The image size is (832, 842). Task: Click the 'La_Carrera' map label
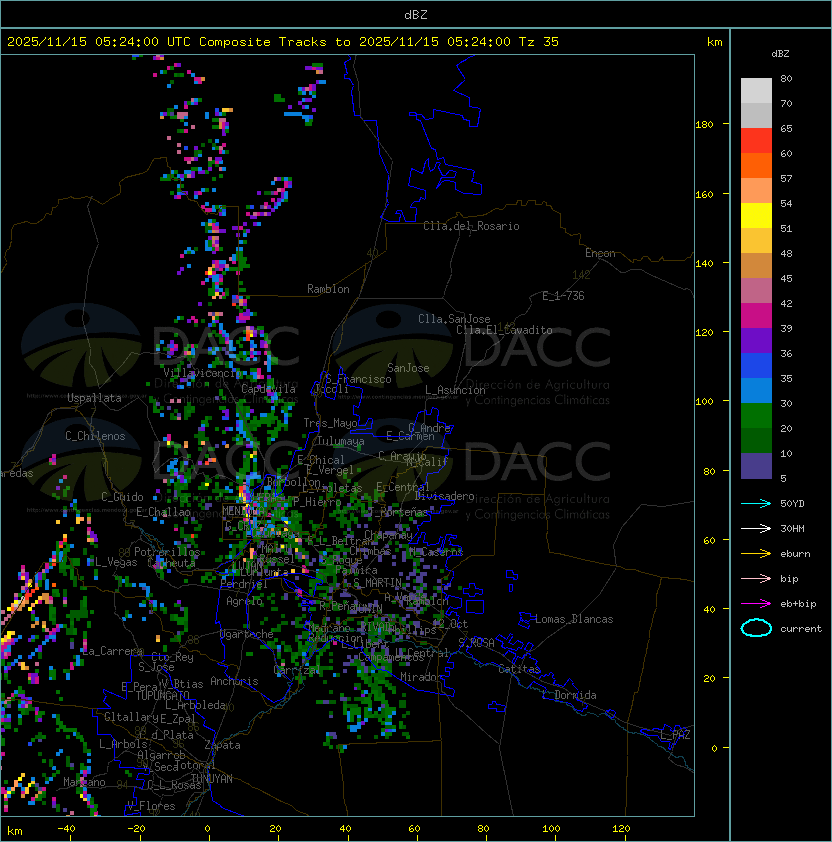[x=112, y=651]
